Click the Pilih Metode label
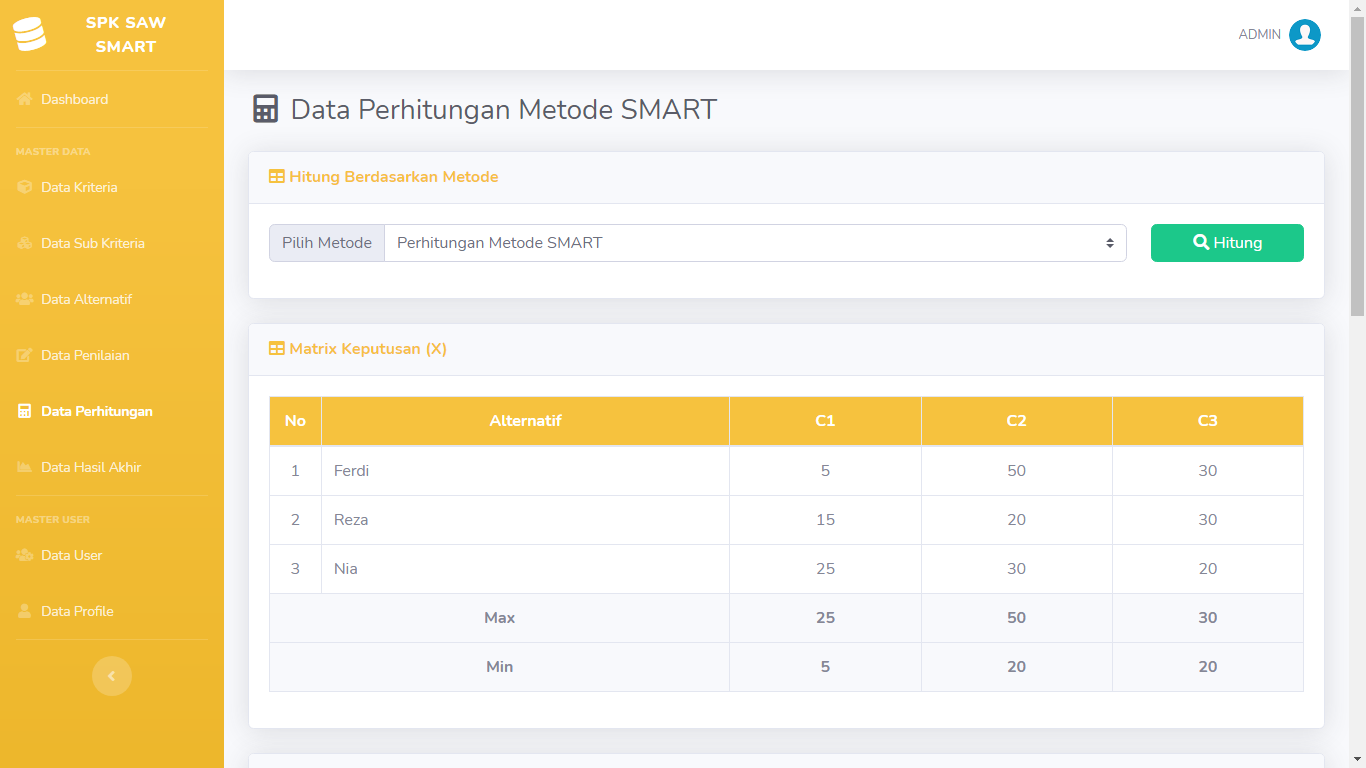 (327, 243)
